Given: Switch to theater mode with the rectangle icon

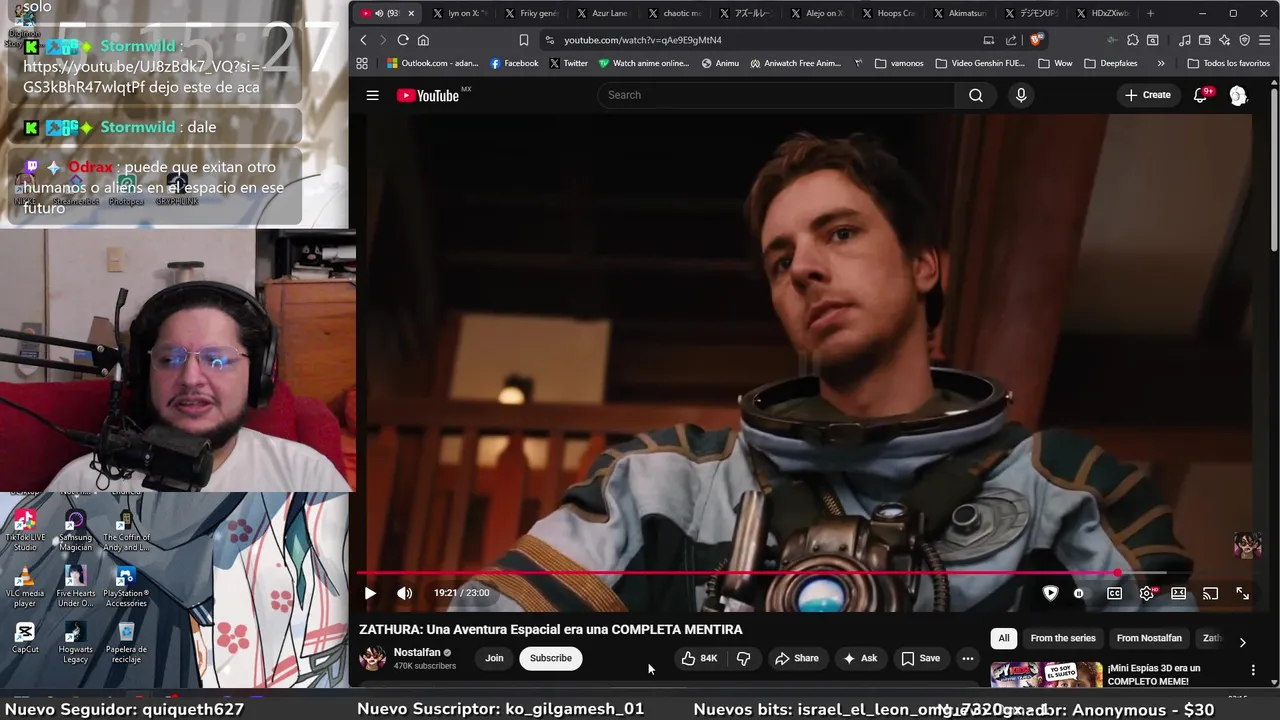Looking at the screenshot, I should 1179,593.
